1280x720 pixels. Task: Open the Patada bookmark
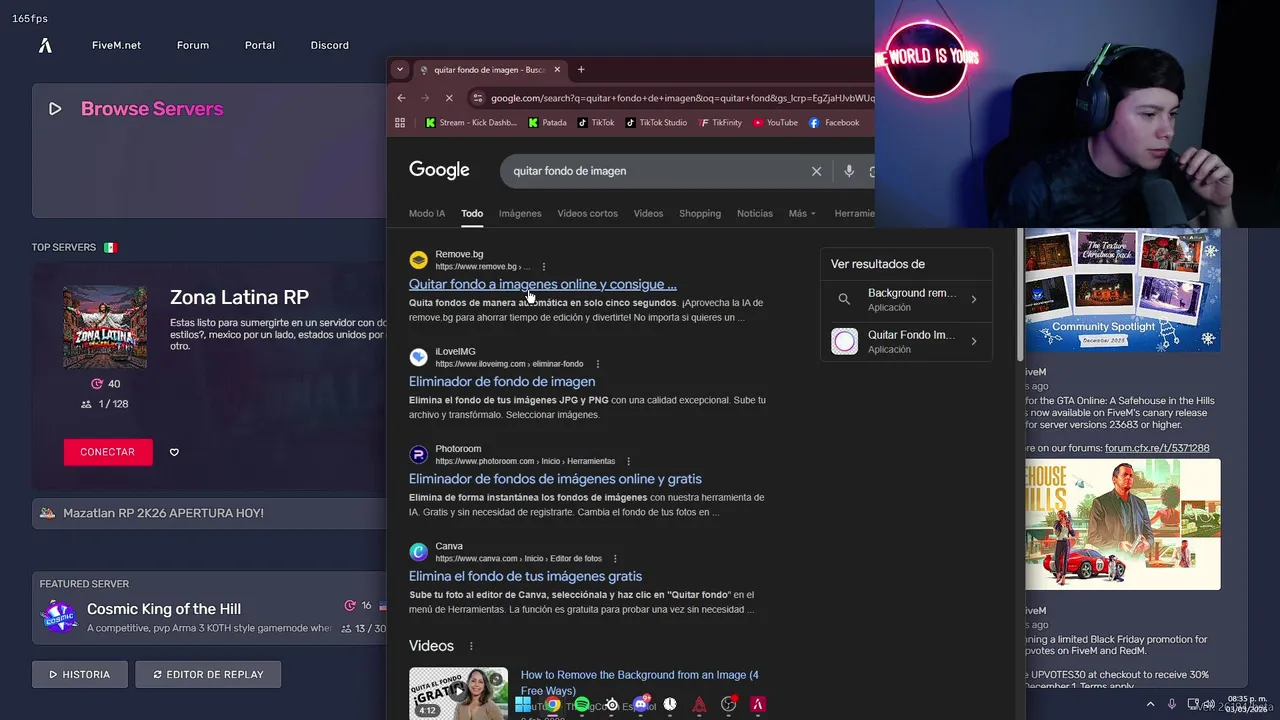point(547,123)
